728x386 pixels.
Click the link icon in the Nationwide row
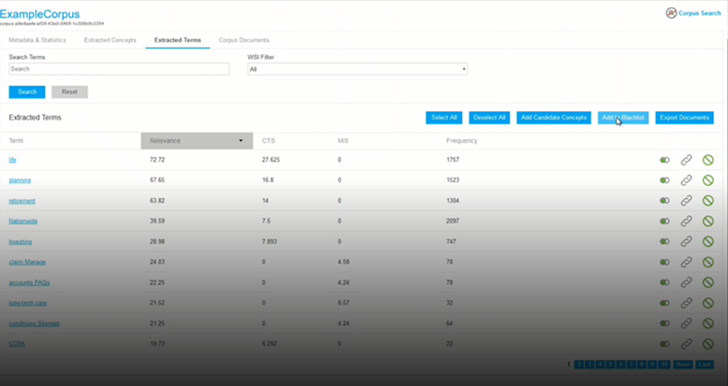(x=686, y=221)
